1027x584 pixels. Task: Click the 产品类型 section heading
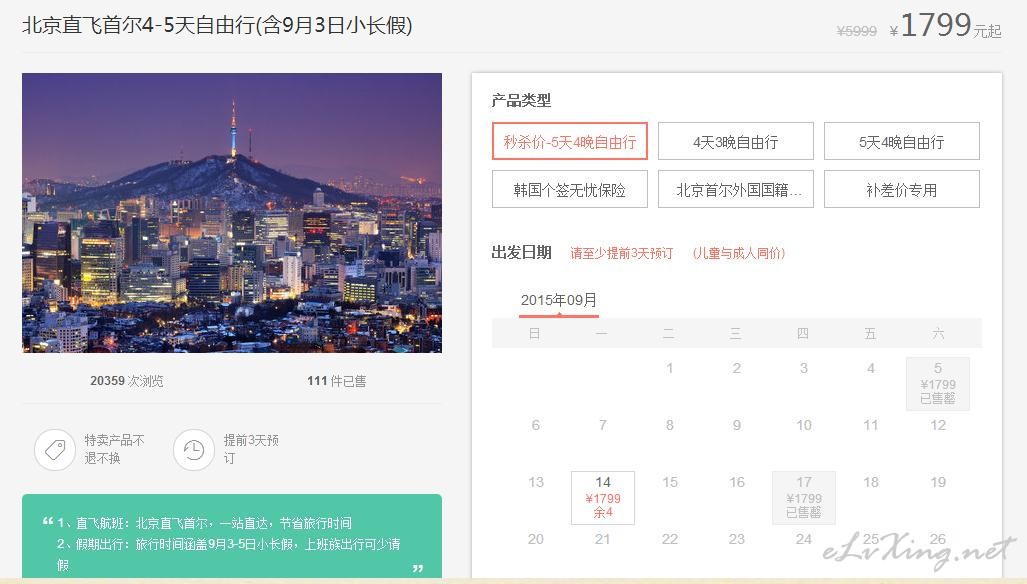[521, 100]
